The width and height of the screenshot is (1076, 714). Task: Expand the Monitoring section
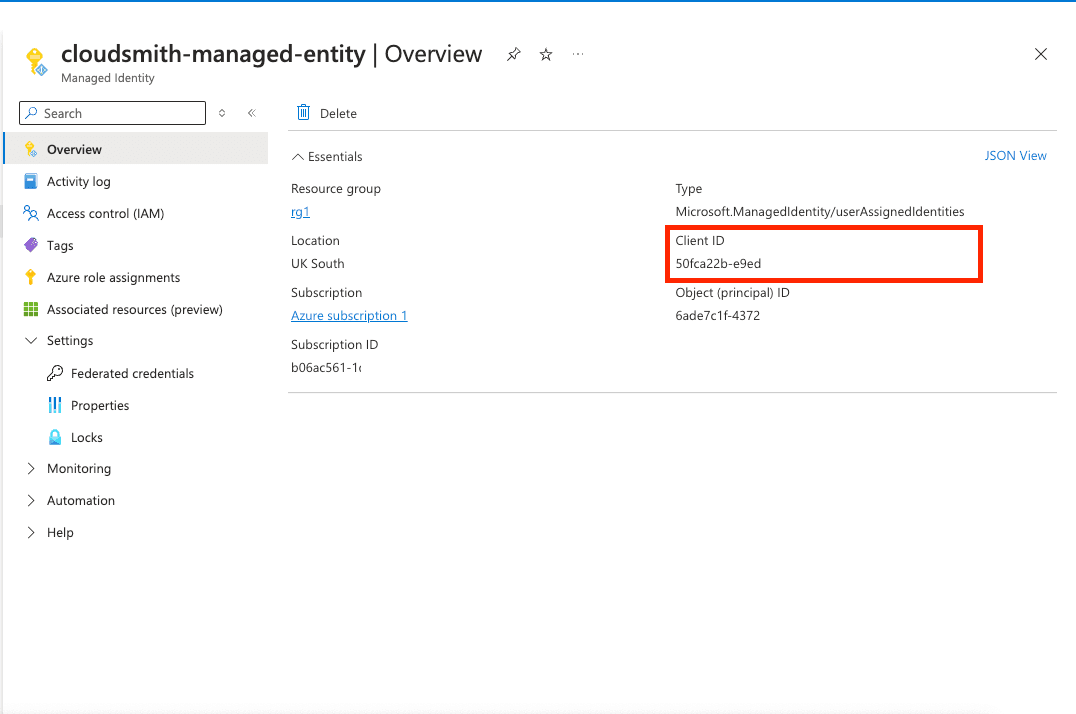30,469
